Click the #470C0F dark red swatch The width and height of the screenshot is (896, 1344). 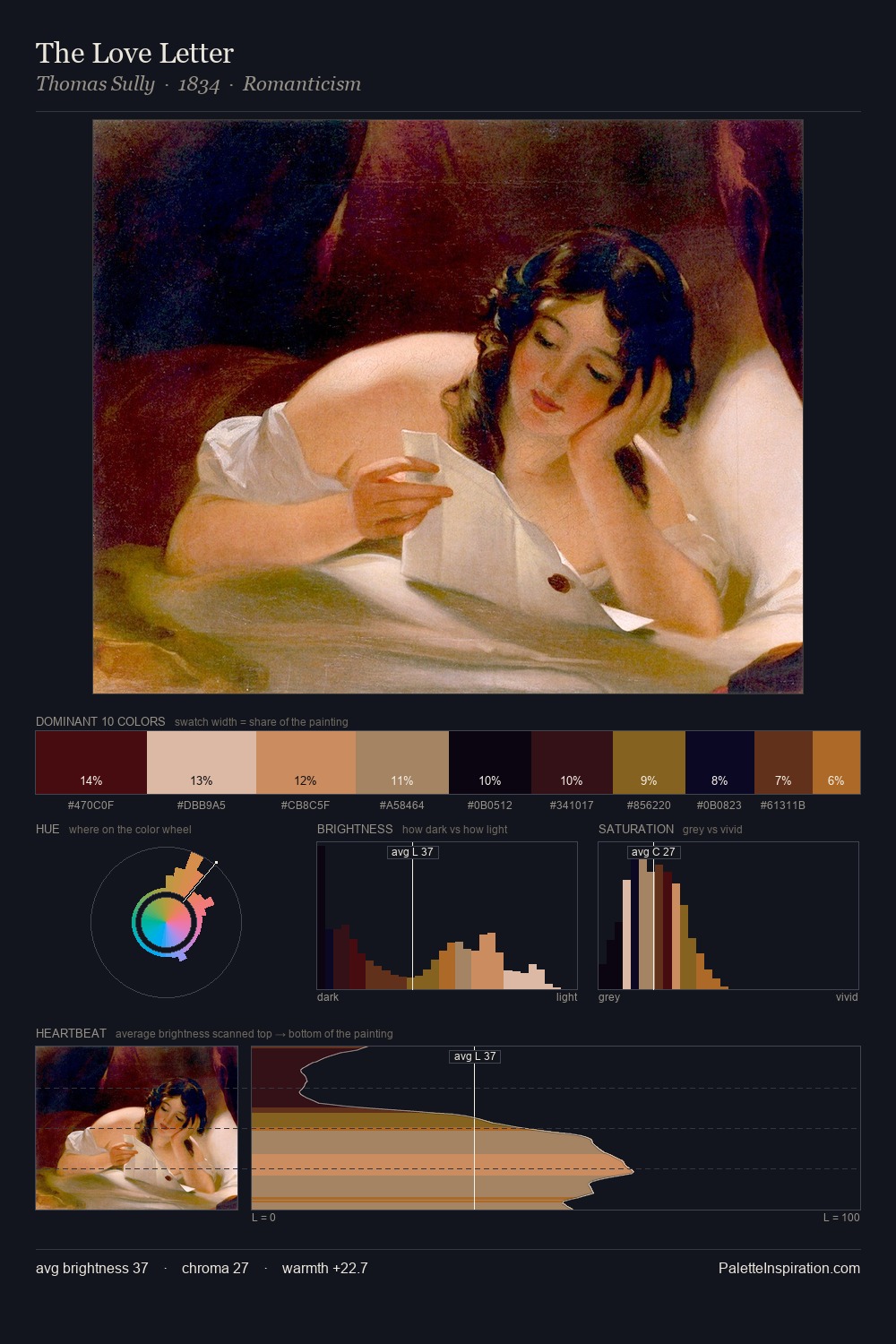coord(91,762)
